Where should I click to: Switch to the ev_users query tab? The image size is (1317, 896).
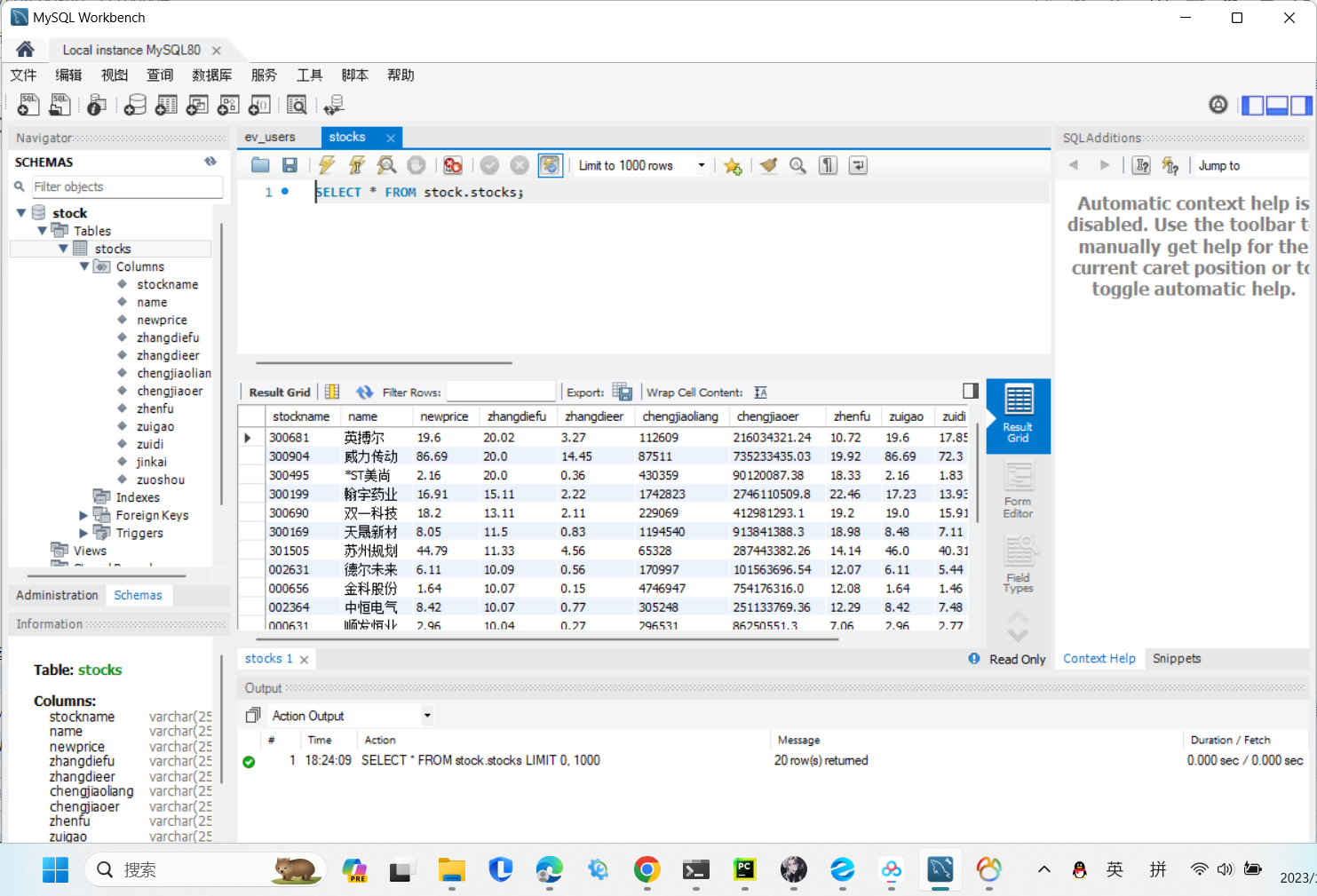[x=270, y=138]
